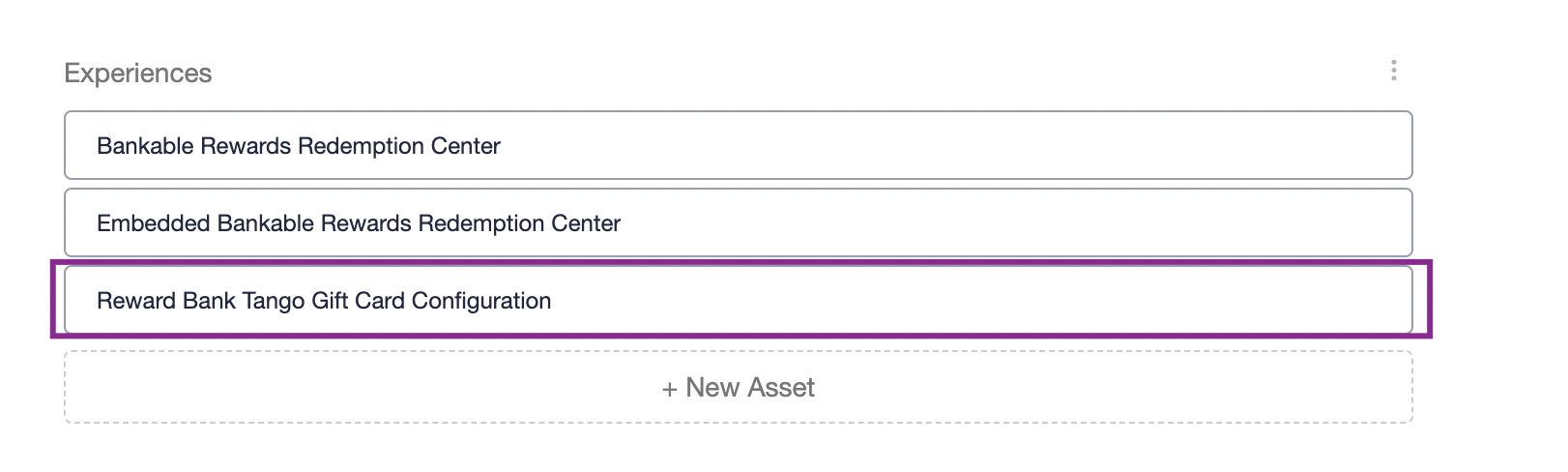Choose the highlighted Tango Gift Card row
This screenshot has height=472, width=1568.
point(739,300)
